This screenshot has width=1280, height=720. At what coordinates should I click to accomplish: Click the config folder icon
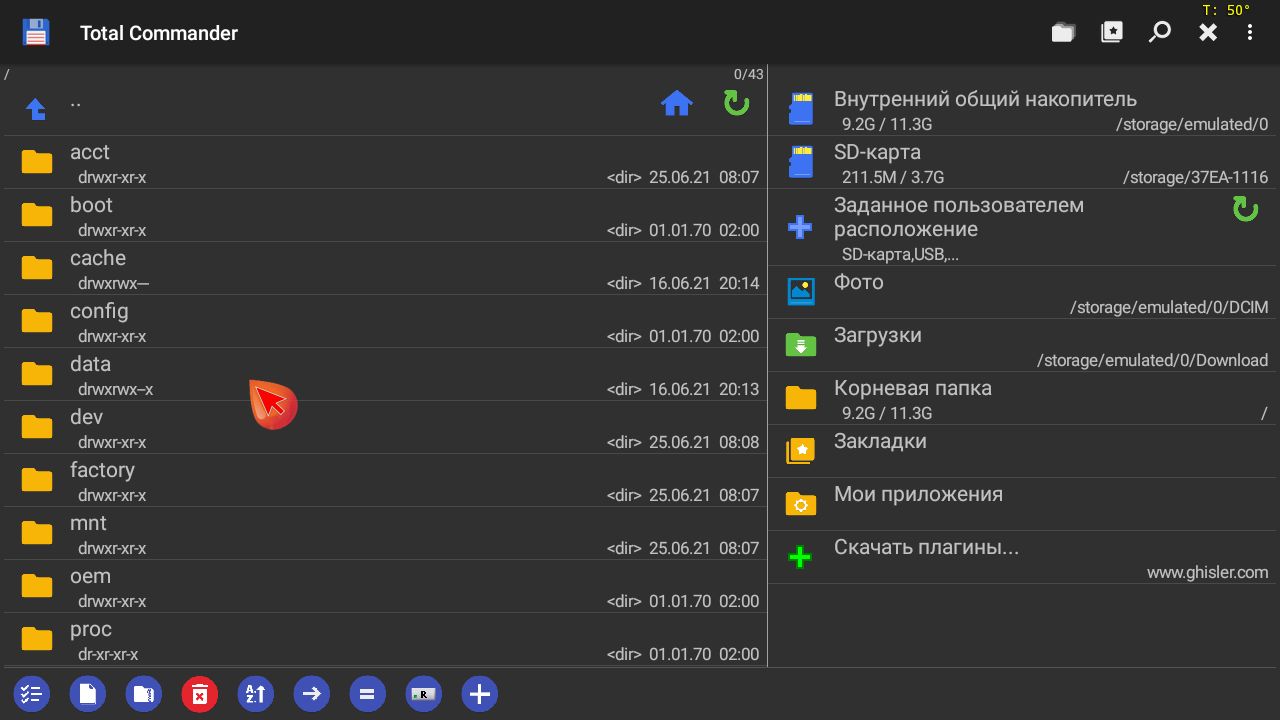[37, 321]
